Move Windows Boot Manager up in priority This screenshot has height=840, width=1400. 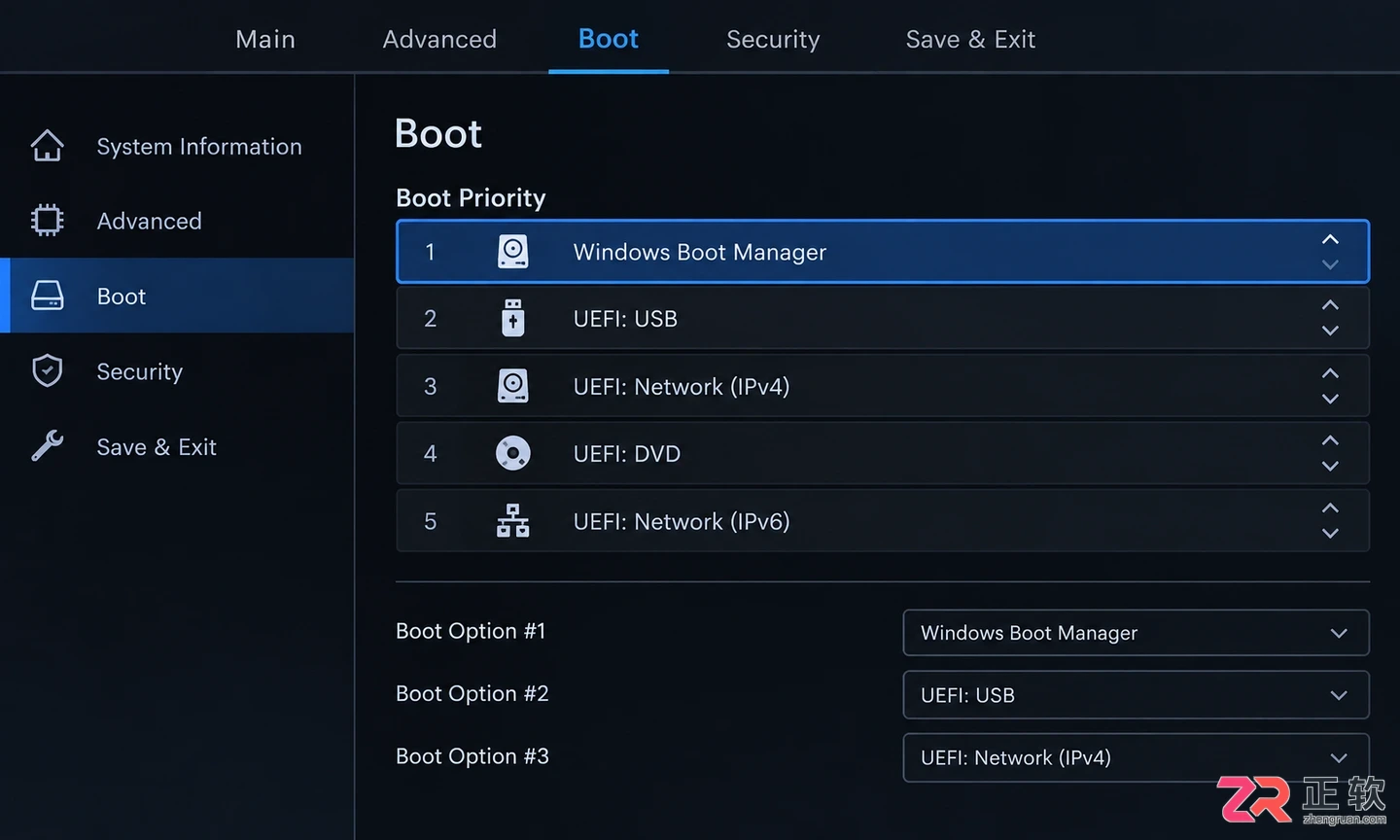(x=1330, y=239)
